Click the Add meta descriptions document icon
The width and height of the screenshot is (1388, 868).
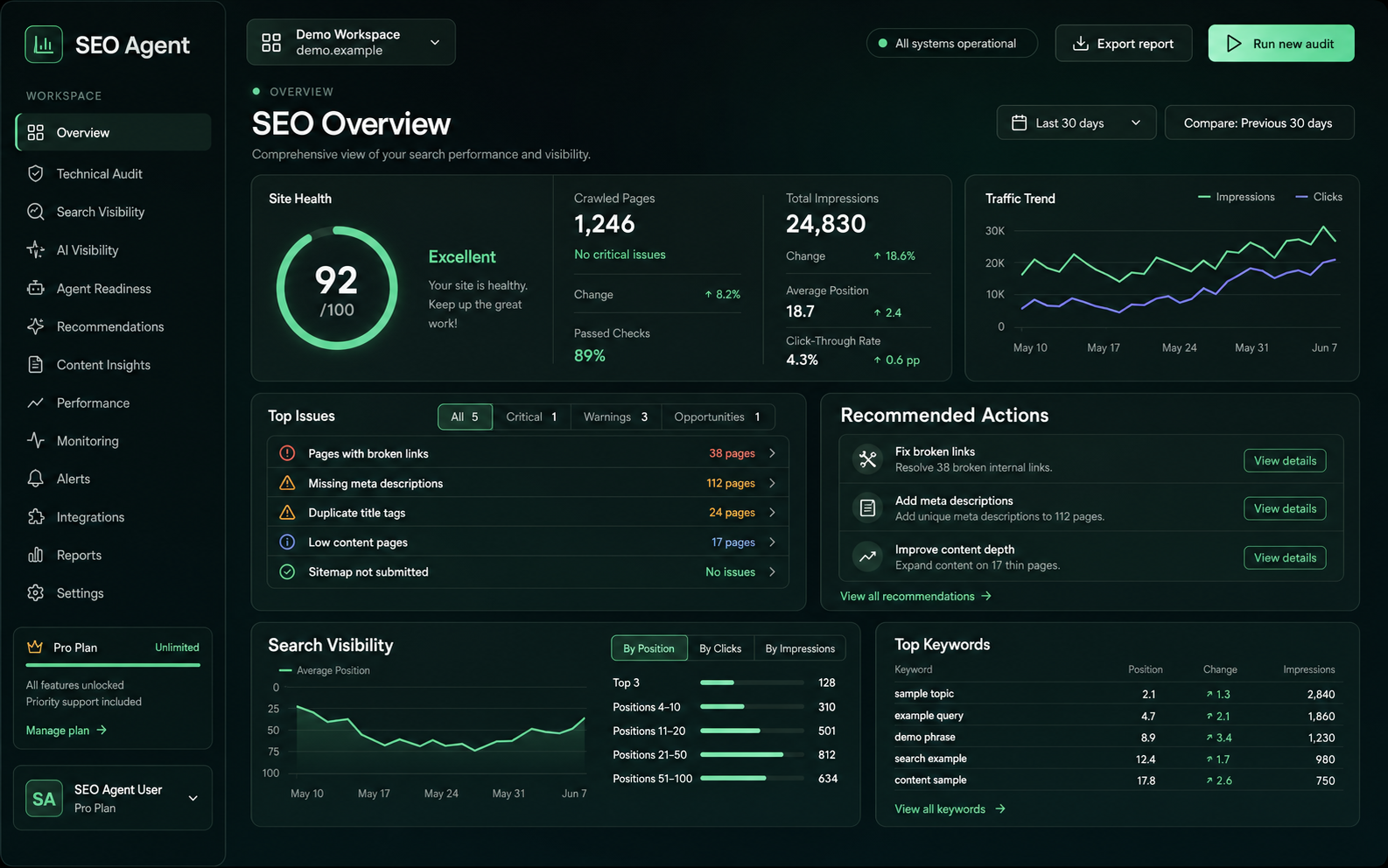(868, 507)
